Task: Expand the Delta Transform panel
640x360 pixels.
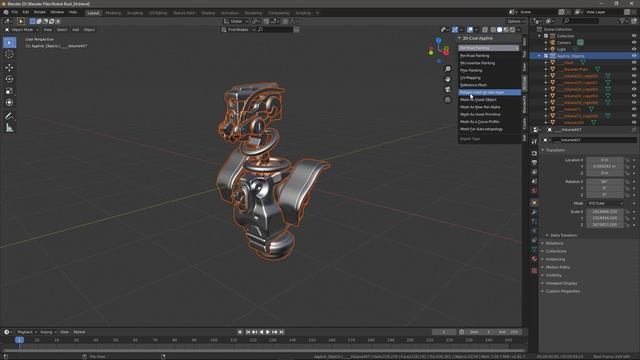Action: click(x=563, y=236)
